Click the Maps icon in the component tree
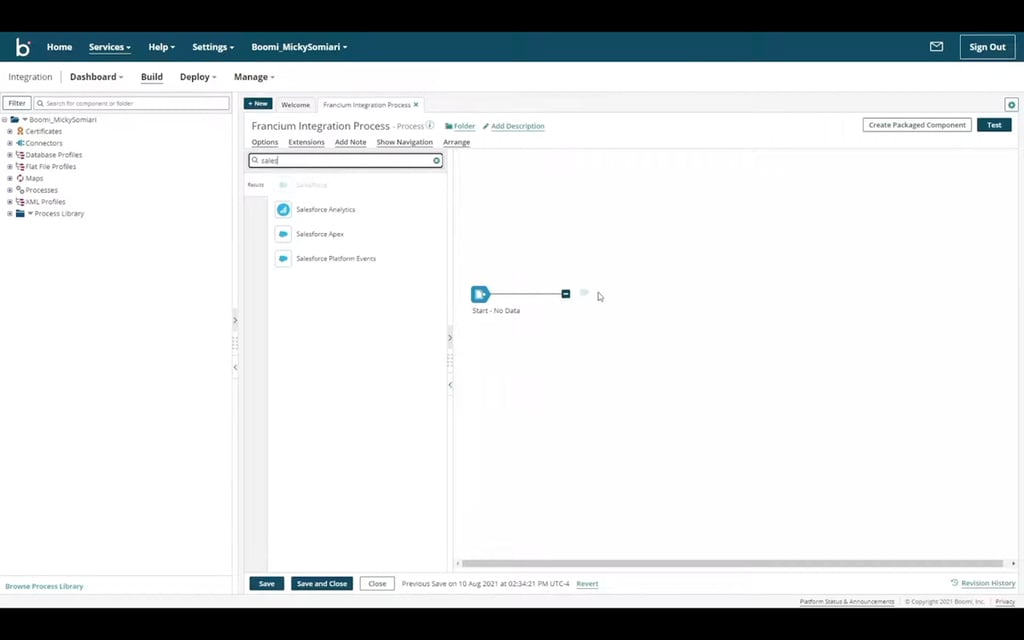1024x640 pixels. pos(22,178)
